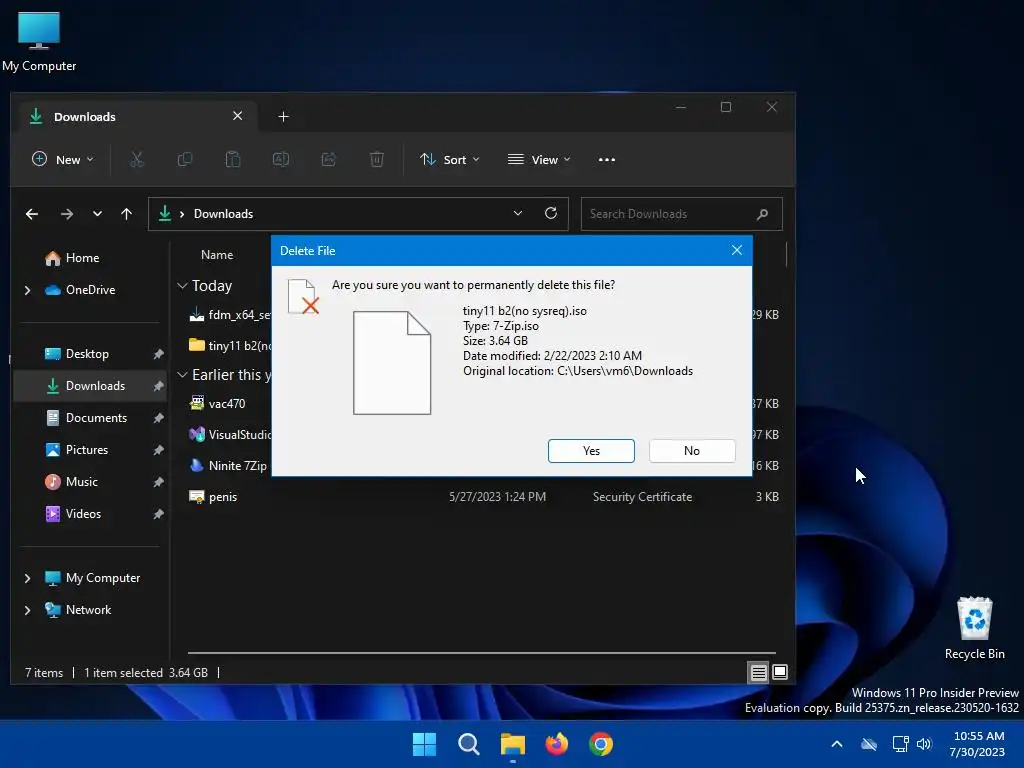Go up one folder level
Viewport: 1024px width, 768px height.
(x=127, y=214)
